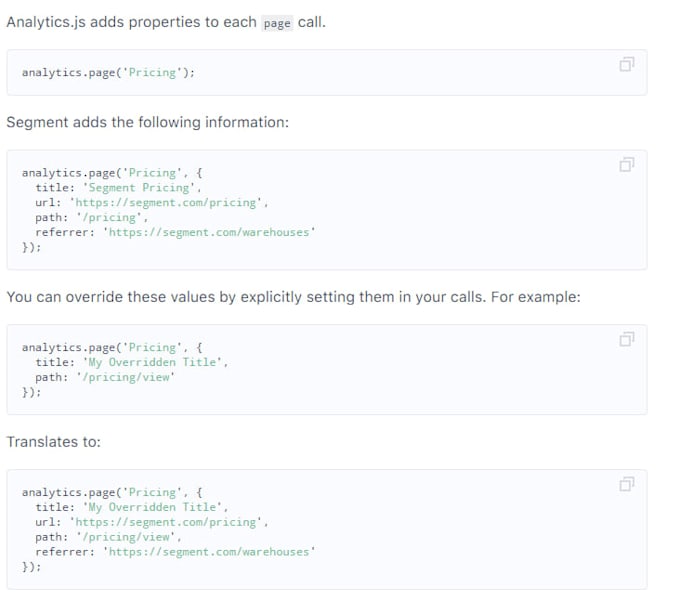
Task: Click 'Segment adds the following information' text
Action: coord(147,123)
